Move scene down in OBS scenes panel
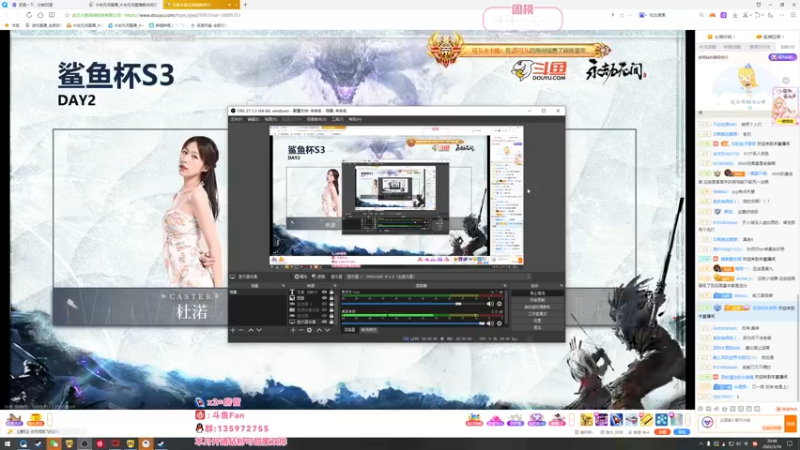This screenshot has width=800, height=450. pos(259,330)
